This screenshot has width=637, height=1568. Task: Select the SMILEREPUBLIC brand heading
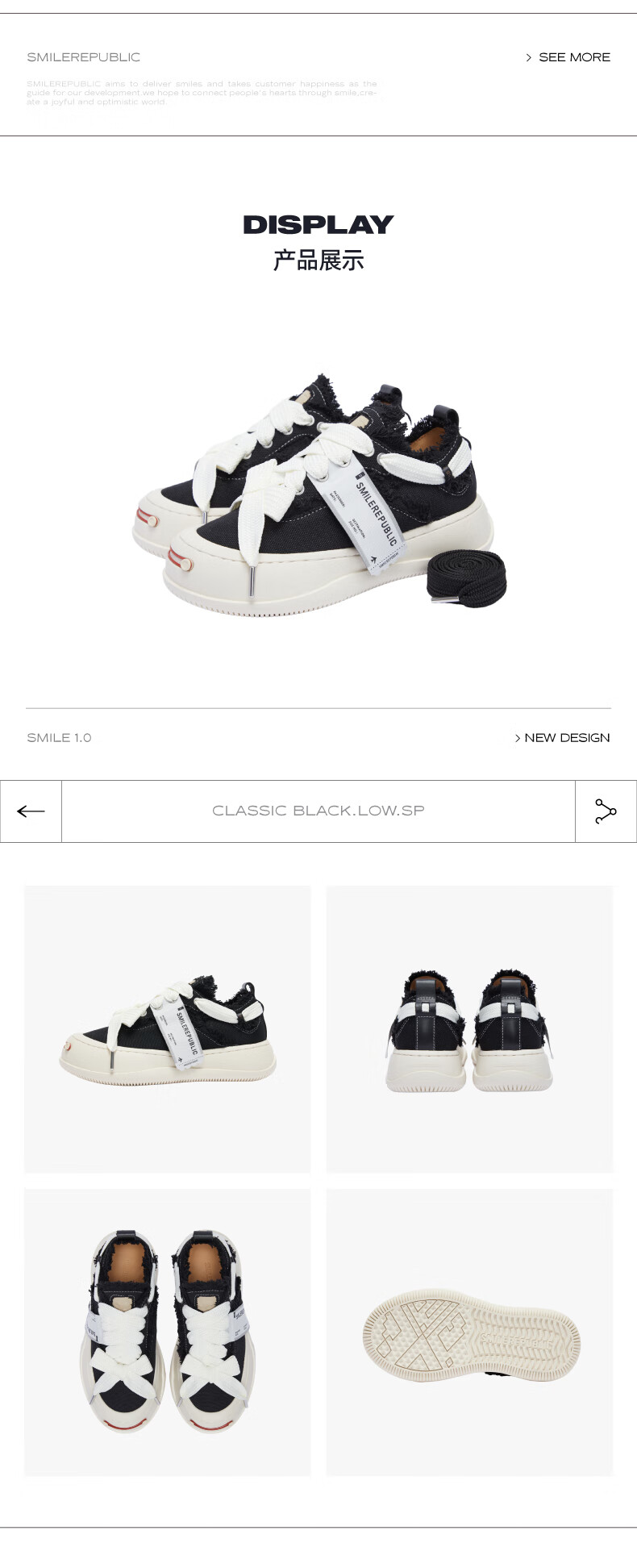pyautogui.click(x=84, y=57)
